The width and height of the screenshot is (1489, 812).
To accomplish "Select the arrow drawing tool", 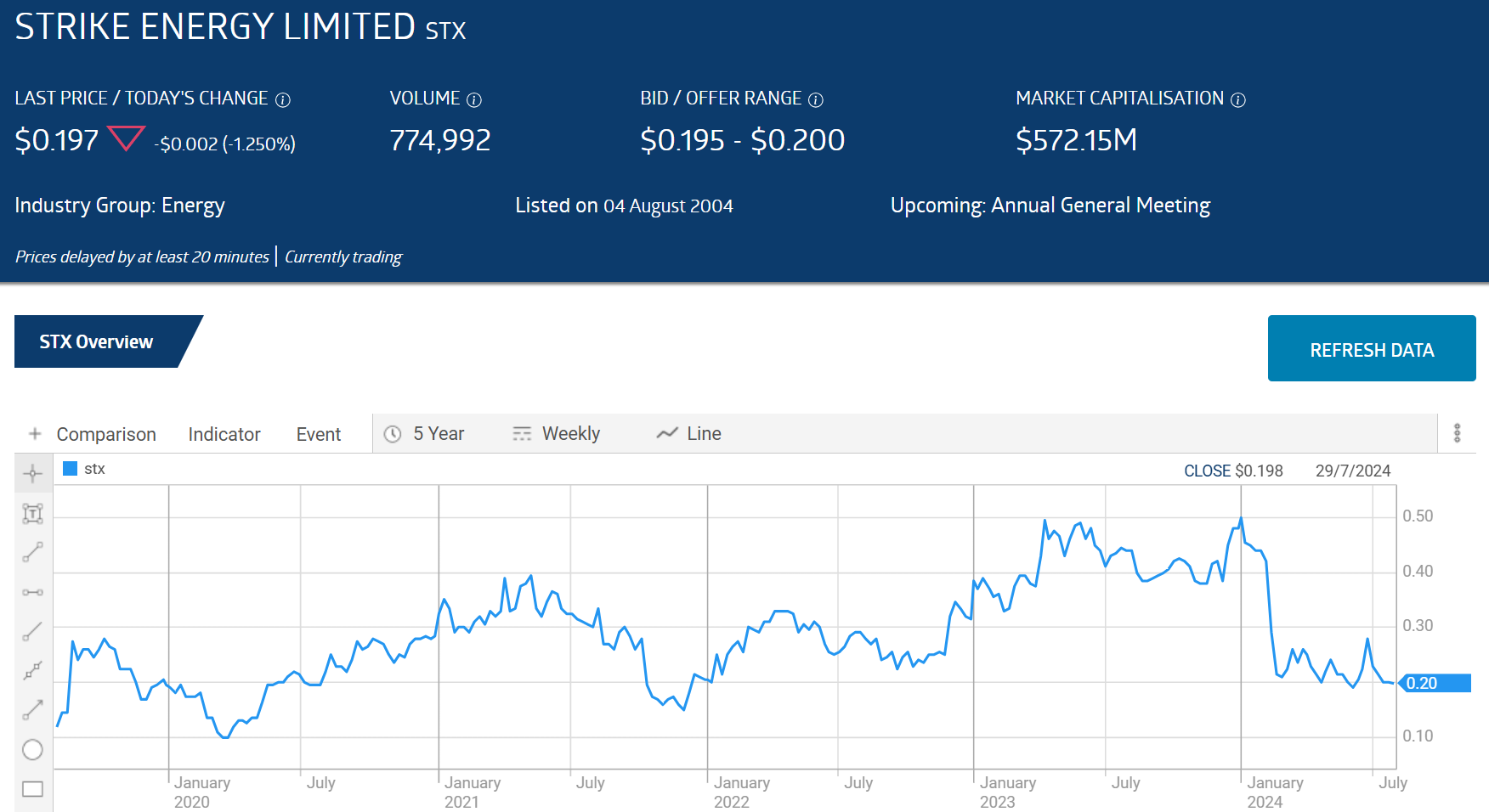I will (33, 709).
